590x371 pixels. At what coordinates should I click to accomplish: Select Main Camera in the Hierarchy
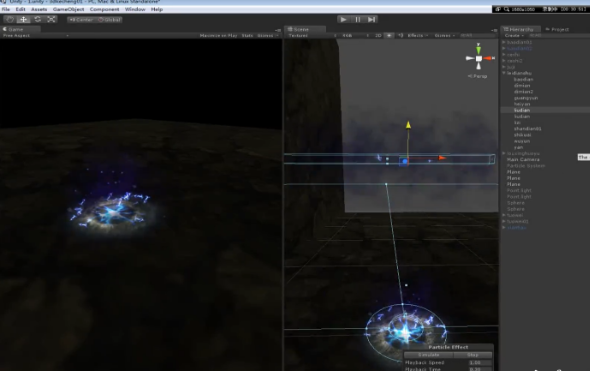(523, 160)
